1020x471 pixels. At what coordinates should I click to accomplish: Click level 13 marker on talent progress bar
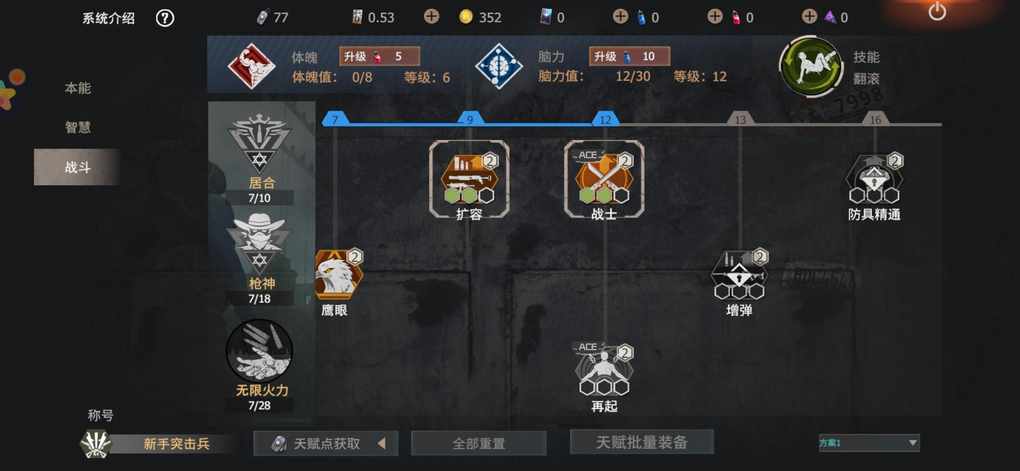(x=740, y=120)
